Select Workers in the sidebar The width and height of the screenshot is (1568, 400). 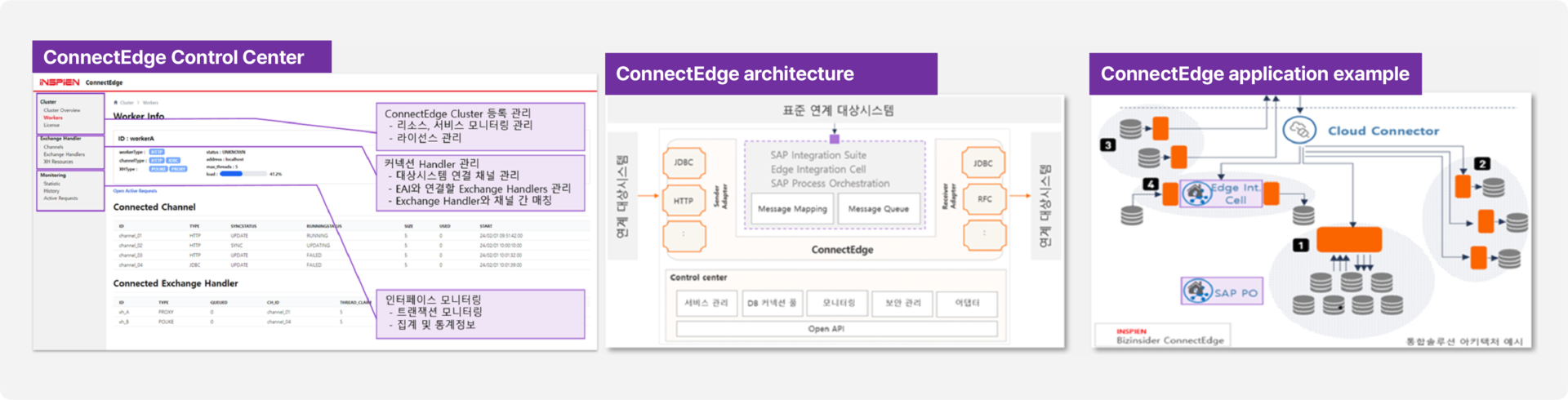[53, 118]
